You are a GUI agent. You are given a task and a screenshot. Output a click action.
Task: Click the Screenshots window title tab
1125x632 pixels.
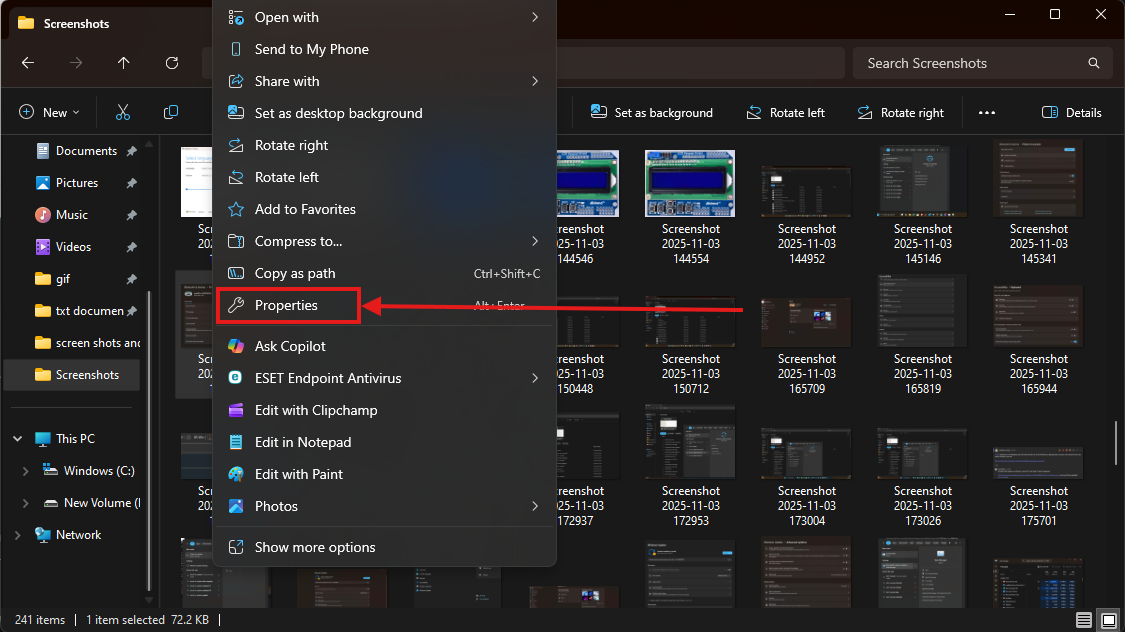pos(77,24)
